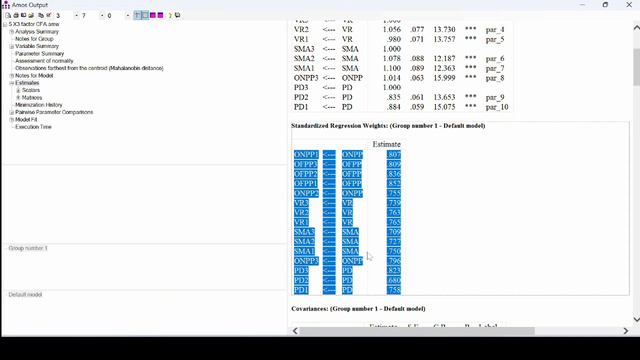Viewport: 640px width, 360px height.
Task: Click the highlighted ONPP1 row label
Action: click(x=306, y=154)
